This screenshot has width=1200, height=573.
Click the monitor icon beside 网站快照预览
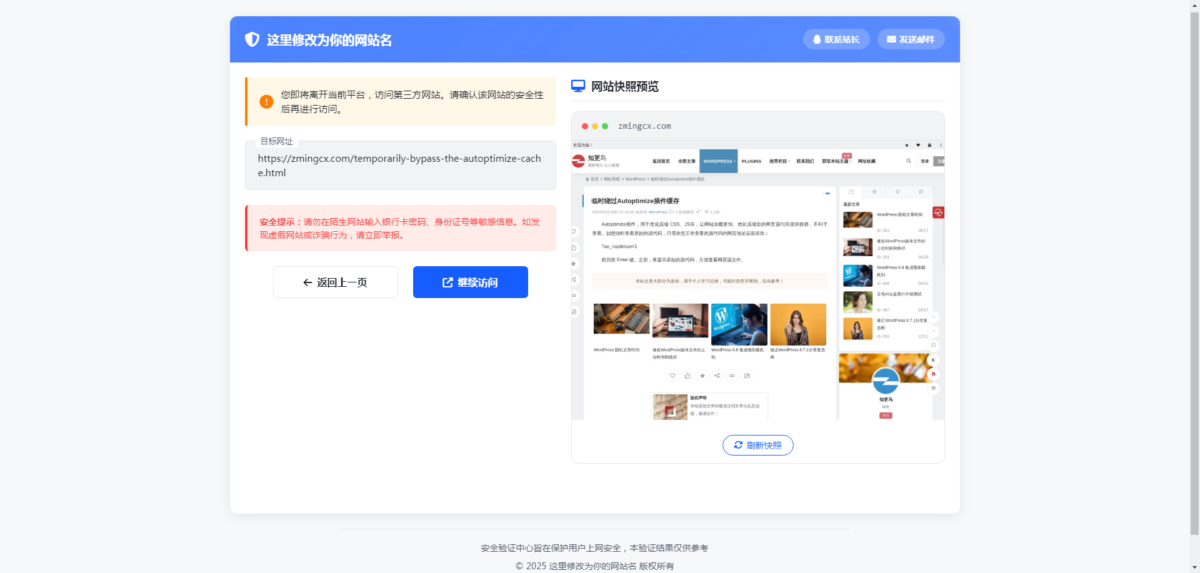coord(578,86)
